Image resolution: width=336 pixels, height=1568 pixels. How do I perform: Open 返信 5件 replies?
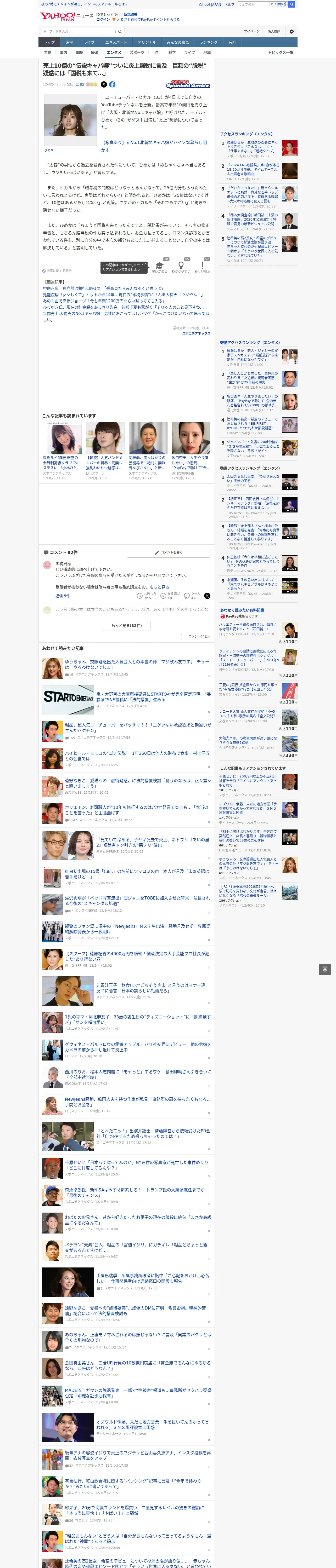63,596
